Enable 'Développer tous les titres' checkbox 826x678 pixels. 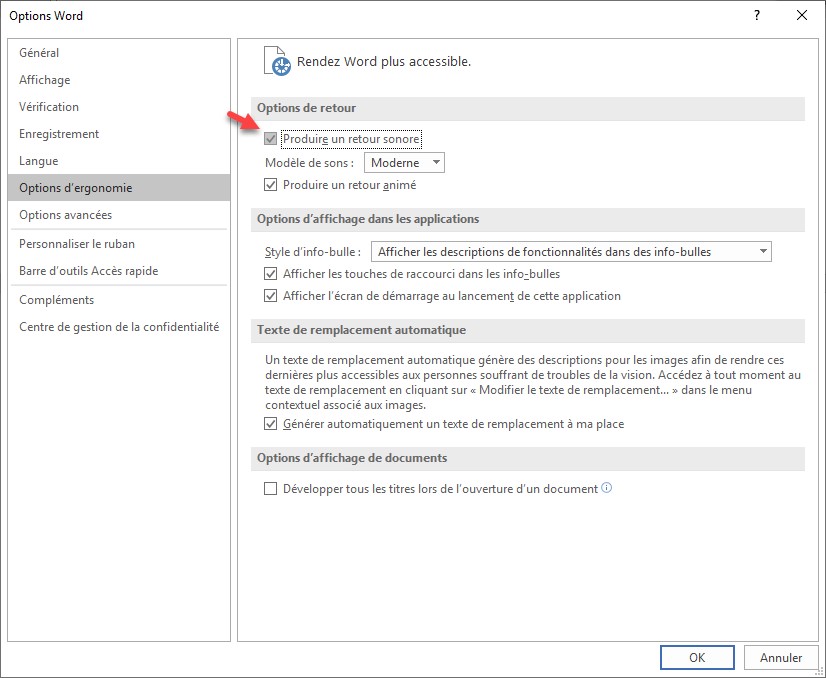click(270, 489)
